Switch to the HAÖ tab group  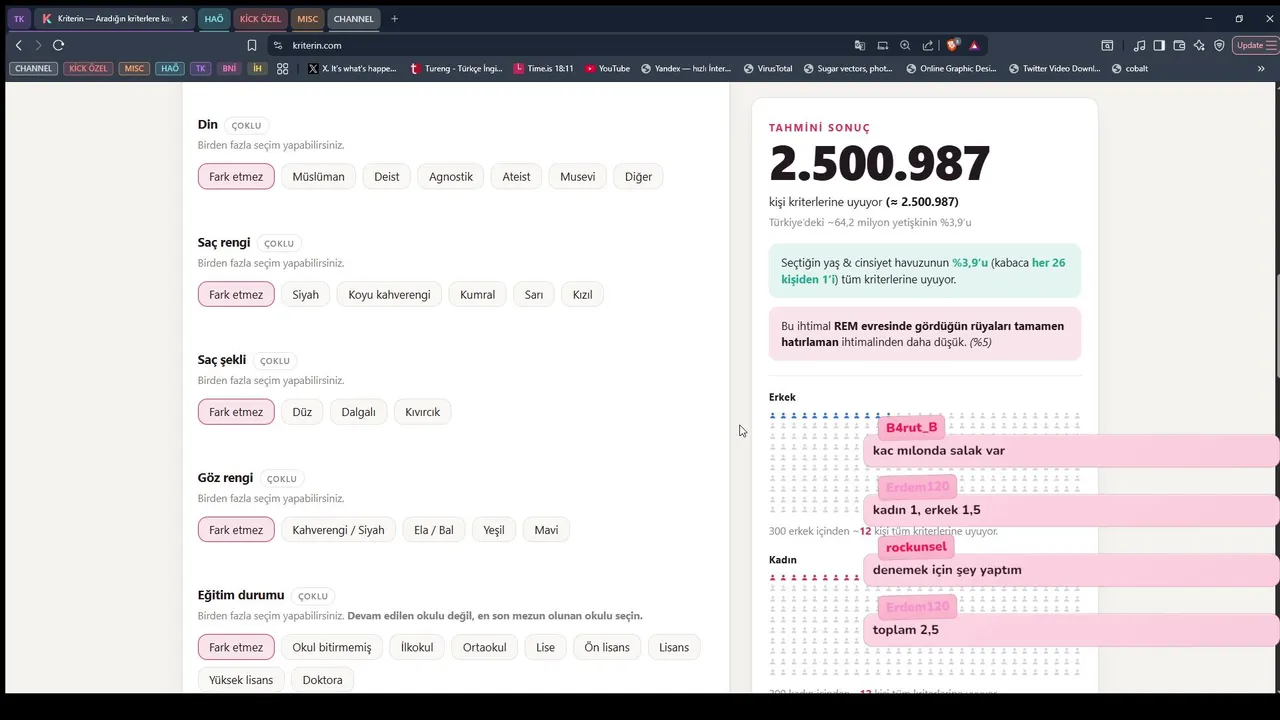(214, 19)
